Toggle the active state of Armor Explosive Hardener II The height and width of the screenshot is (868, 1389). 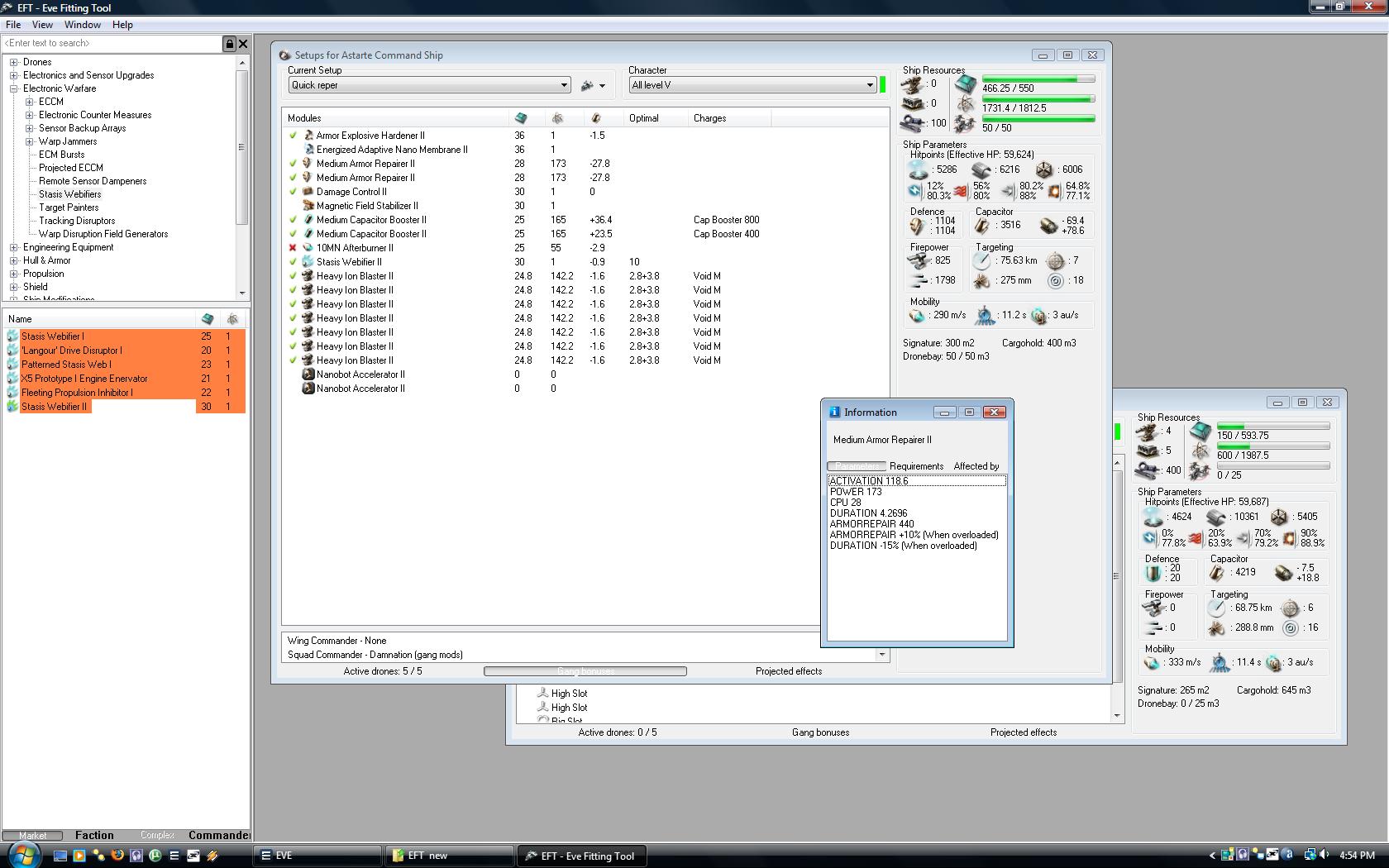pyautogui.click(x=293, y=136)
